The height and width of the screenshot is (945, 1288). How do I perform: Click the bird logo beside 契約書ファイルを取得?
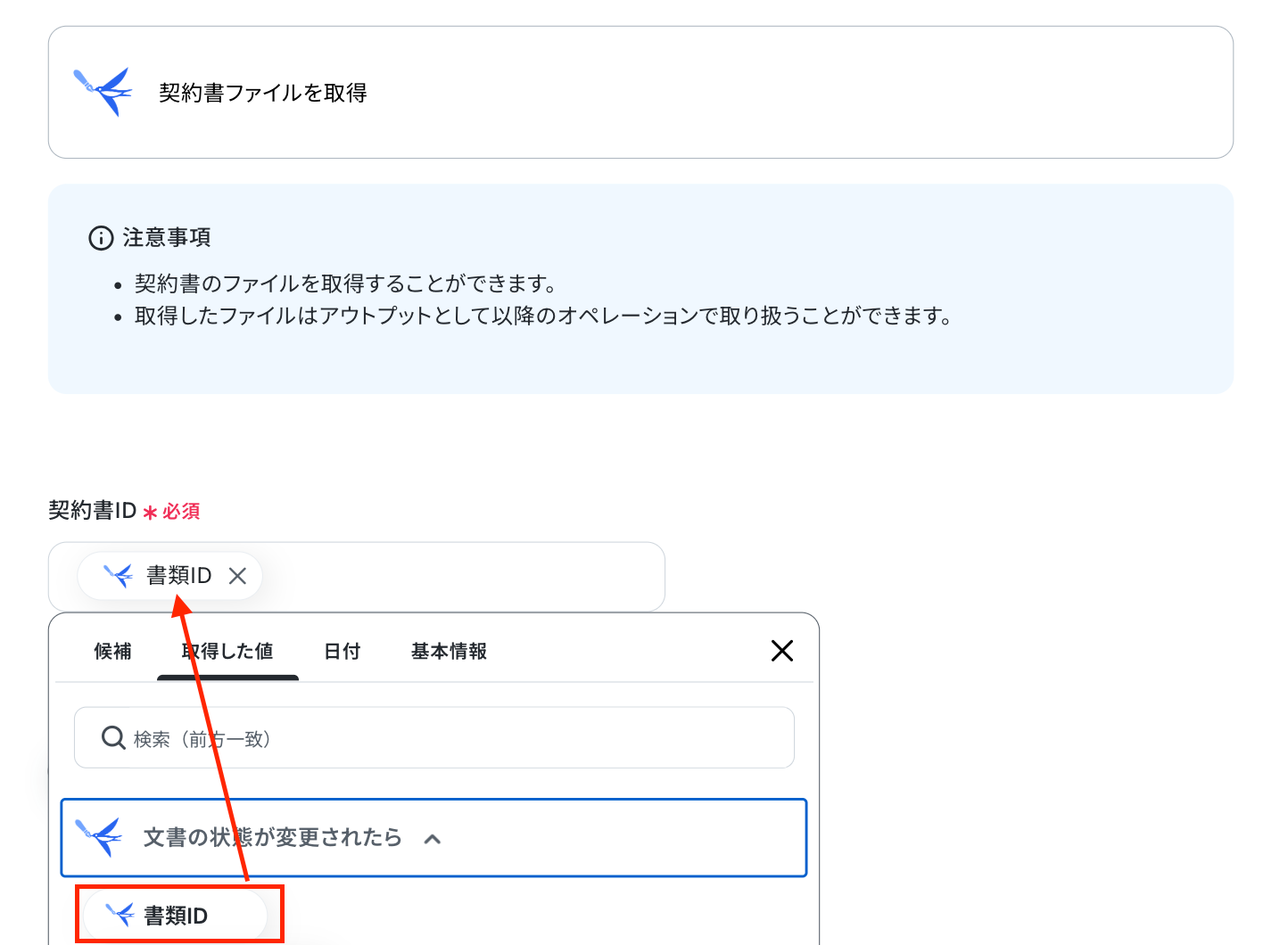(x=103, y=92)
